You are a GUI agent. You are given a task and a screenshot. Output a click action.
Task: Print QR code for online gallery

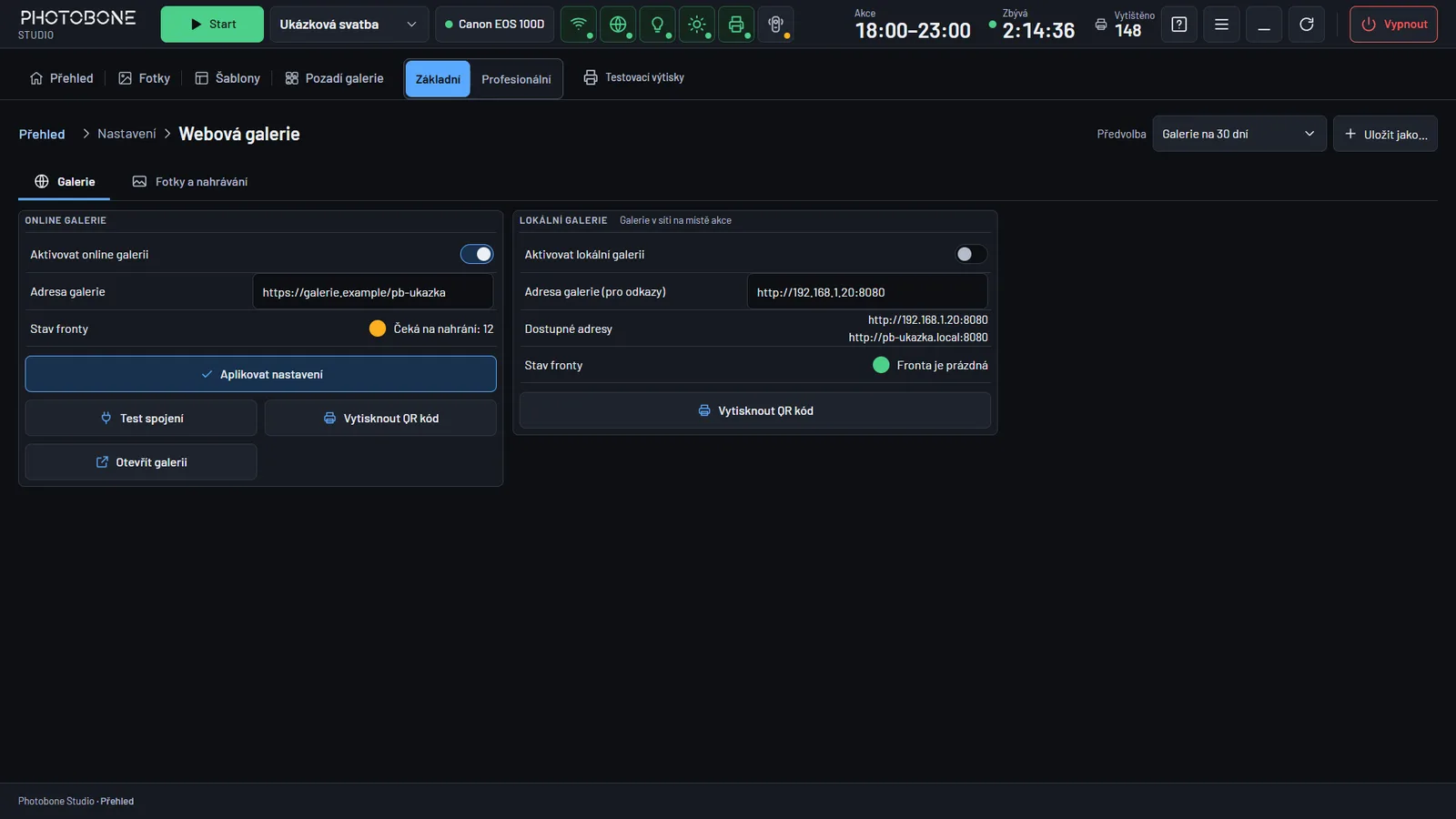pyautogui.click(x=380, y=418)
